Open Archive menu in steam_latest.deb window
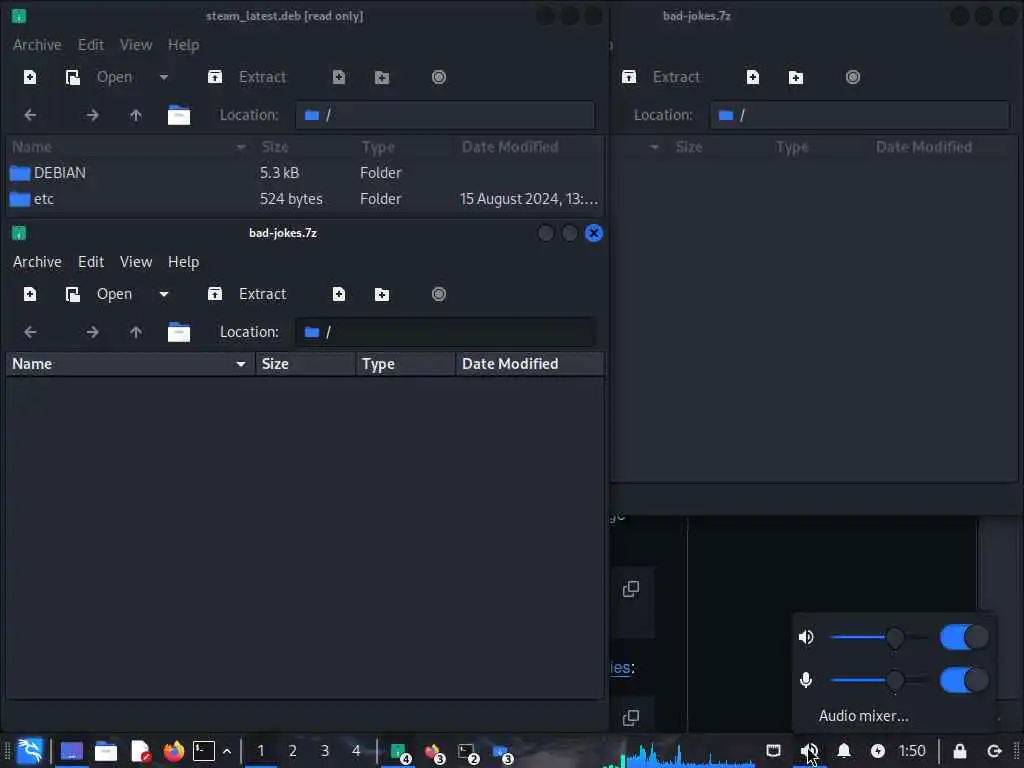 (x=37, y=45)
